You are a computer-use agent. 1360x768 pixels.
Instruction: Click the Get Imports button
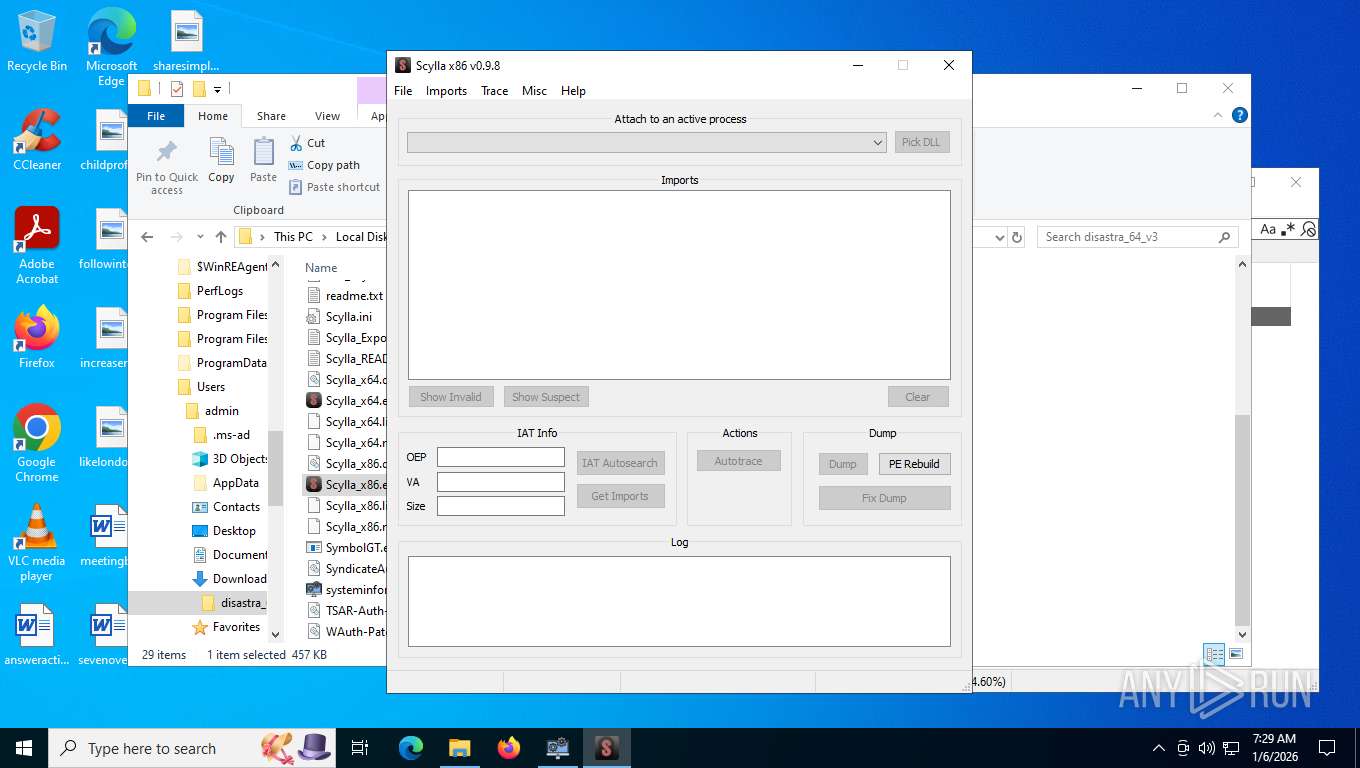tap(620, 496)
